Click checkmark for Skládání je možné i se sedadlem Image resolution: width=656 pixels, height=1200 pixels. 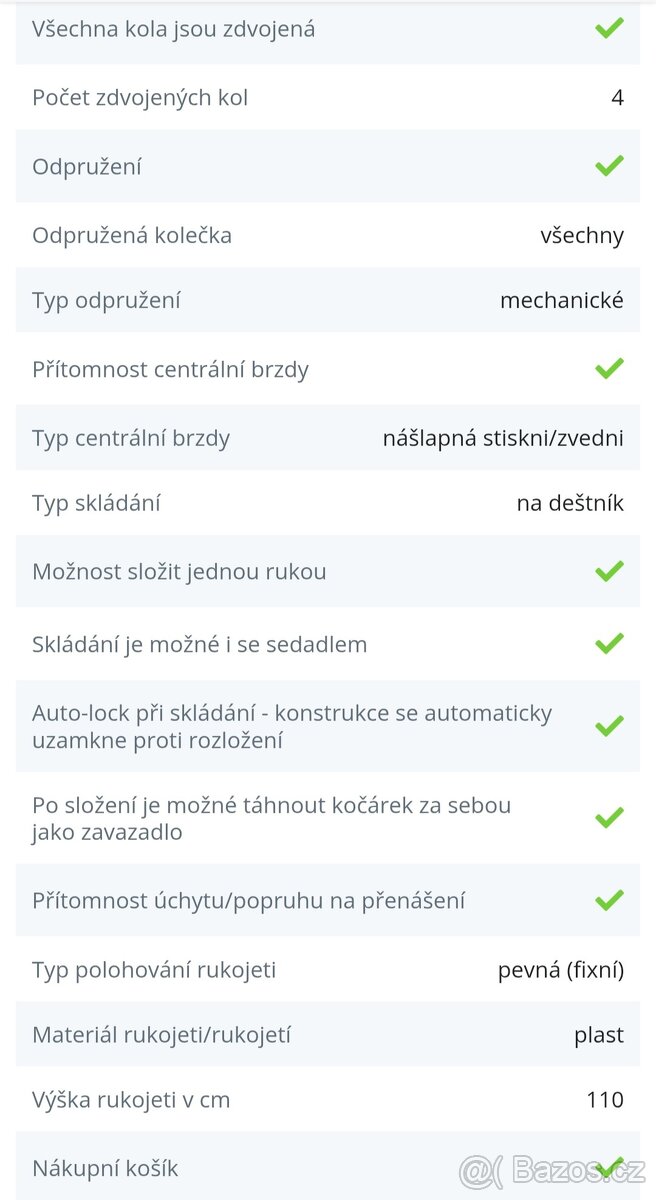pyautogui.click(x=609, y=643)
